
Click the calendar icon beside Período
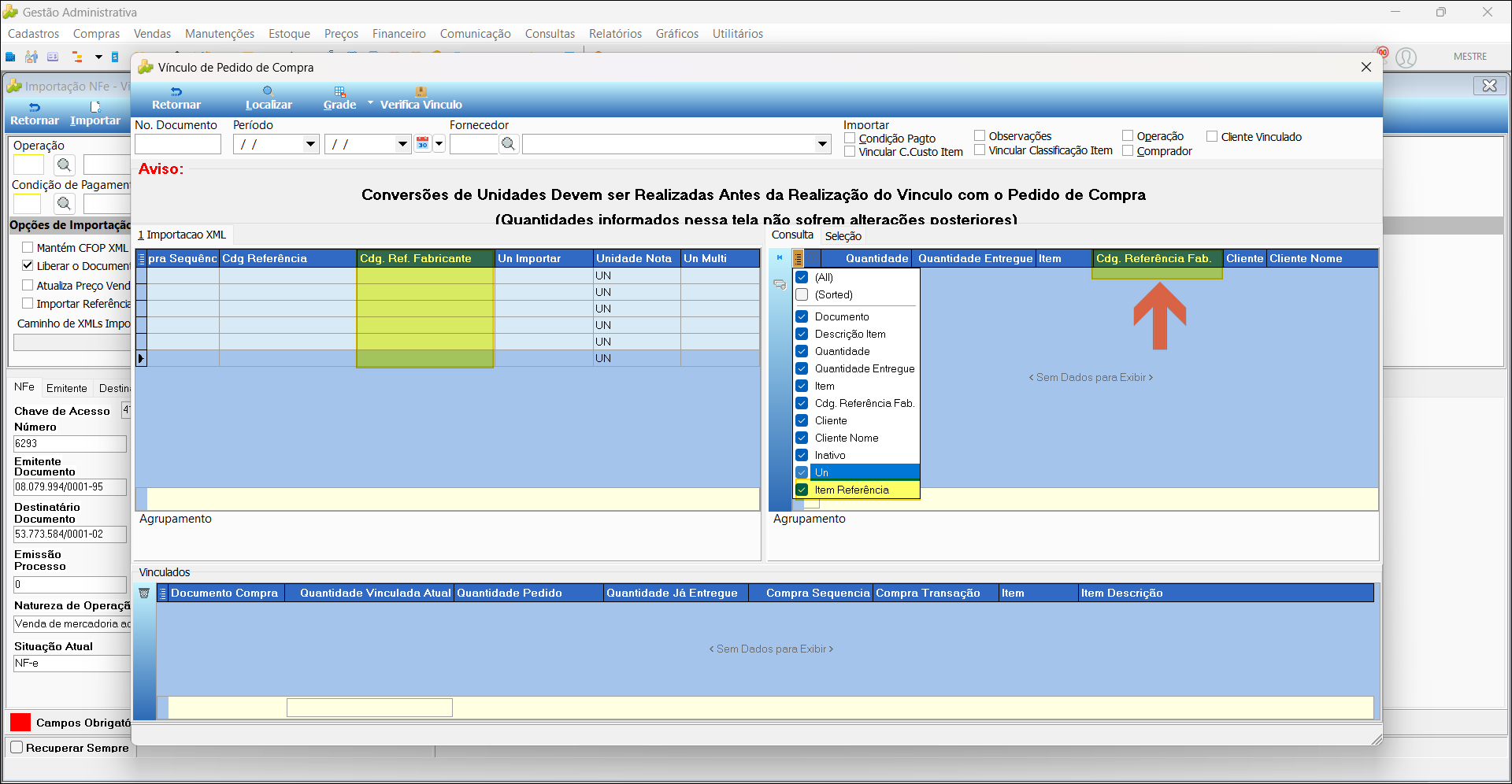tap(423, 144)
